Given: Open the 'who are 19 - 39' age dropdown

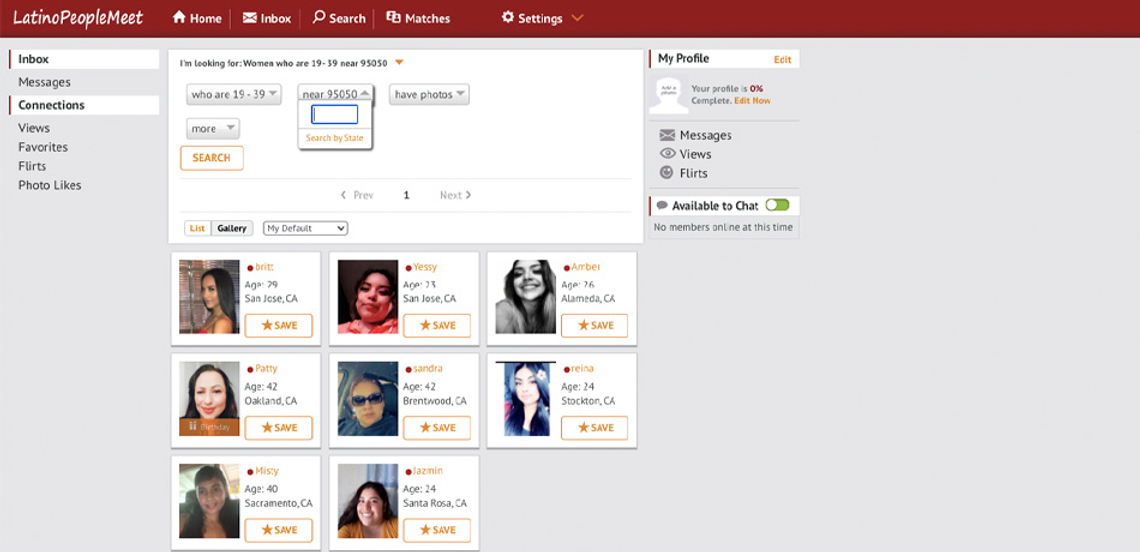Looking at the screenshot, I should coord(234,95).
